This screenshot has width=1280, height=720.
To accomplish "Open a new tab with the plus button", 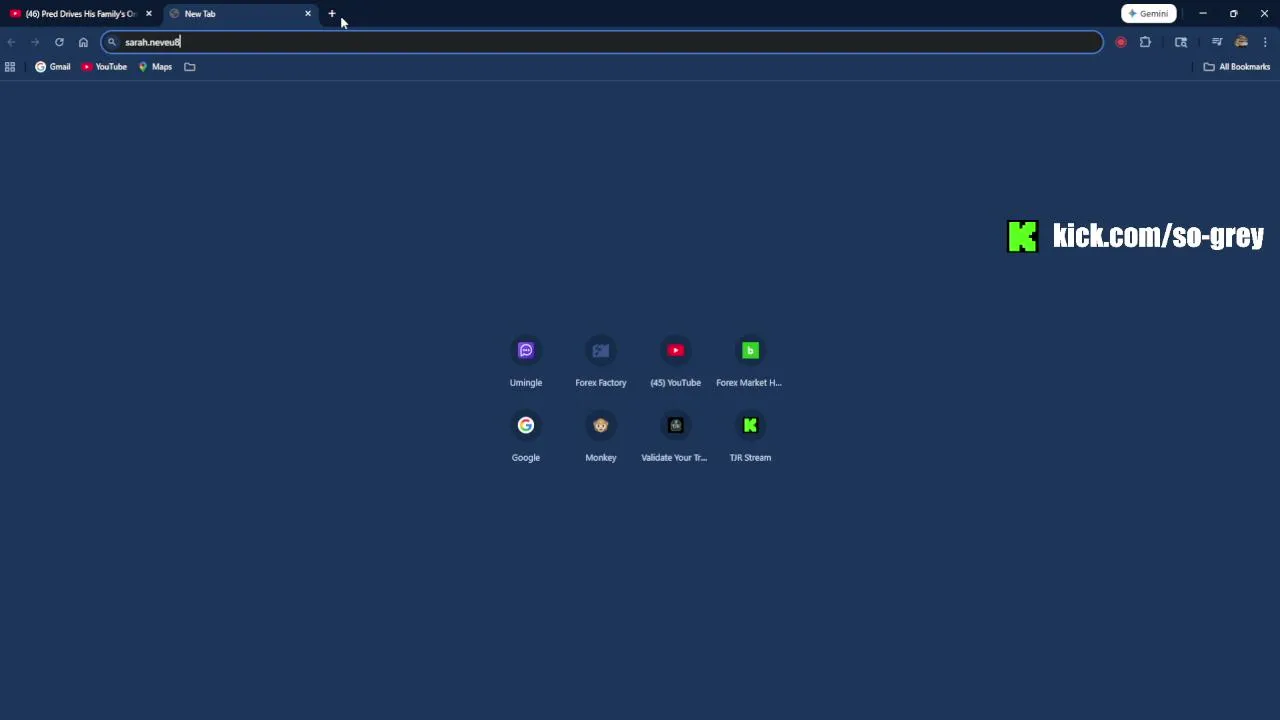I will pyautogui.click(x=332, y=14).
